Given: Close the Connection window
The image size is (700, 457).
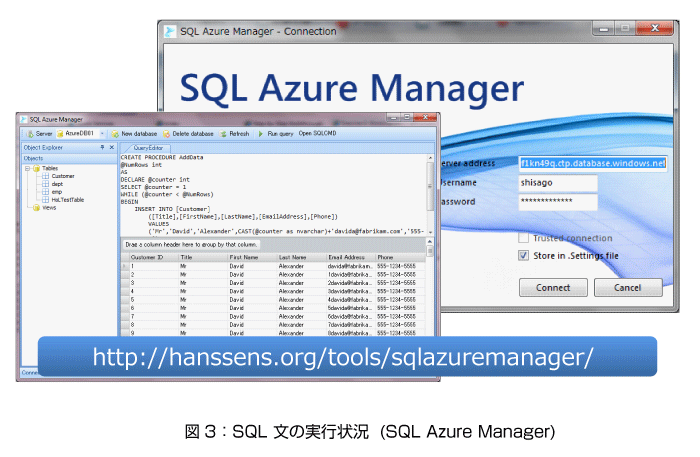Looking at the screenshot, I should point(654,28).
